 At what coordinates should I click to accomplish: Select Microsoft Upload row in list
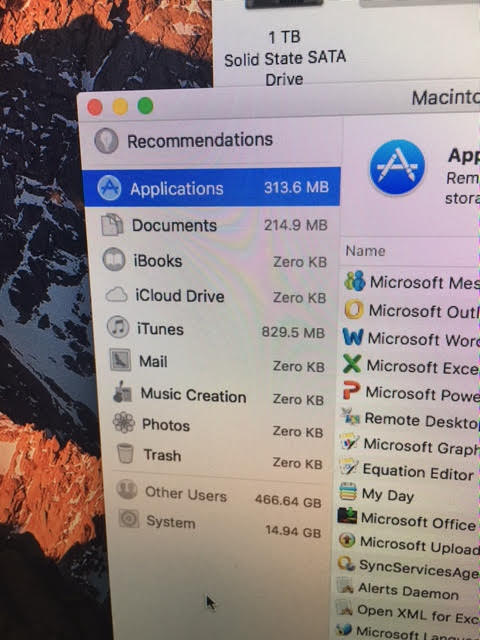[x=407, y=544]
